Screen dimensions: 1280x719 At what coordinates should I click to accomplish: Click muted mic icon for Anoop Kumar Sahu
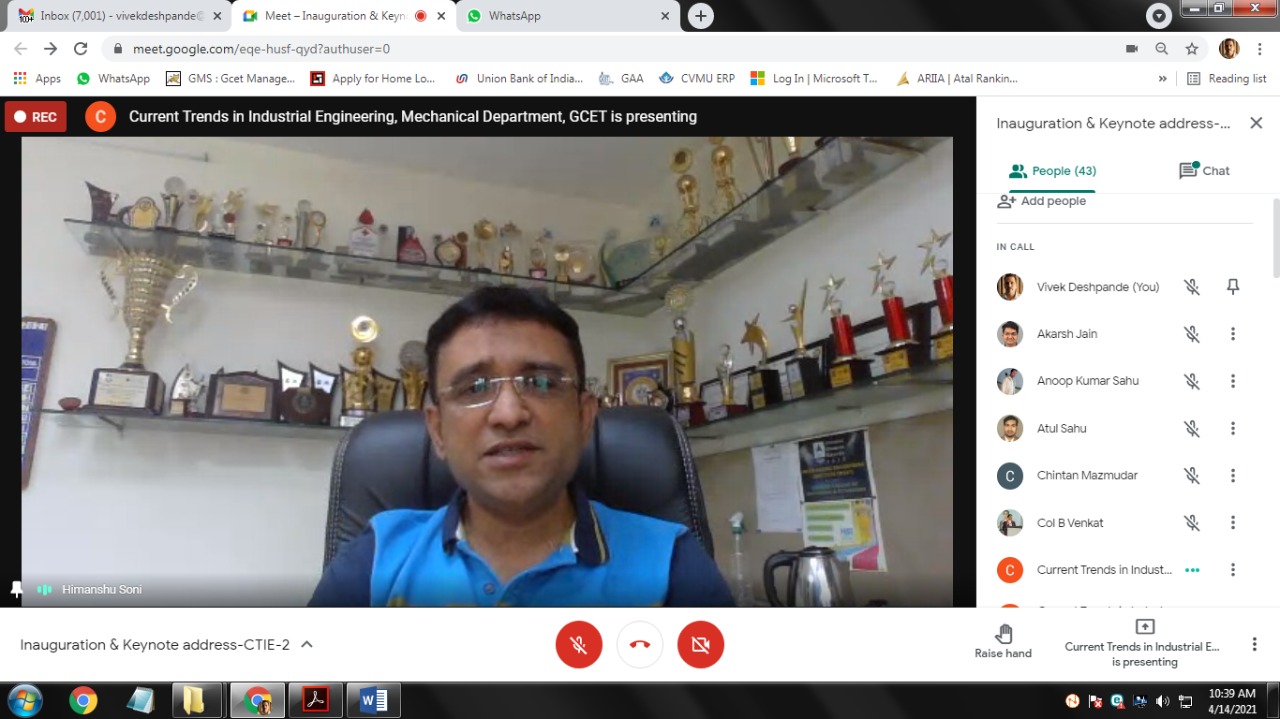pos(1192,381)
